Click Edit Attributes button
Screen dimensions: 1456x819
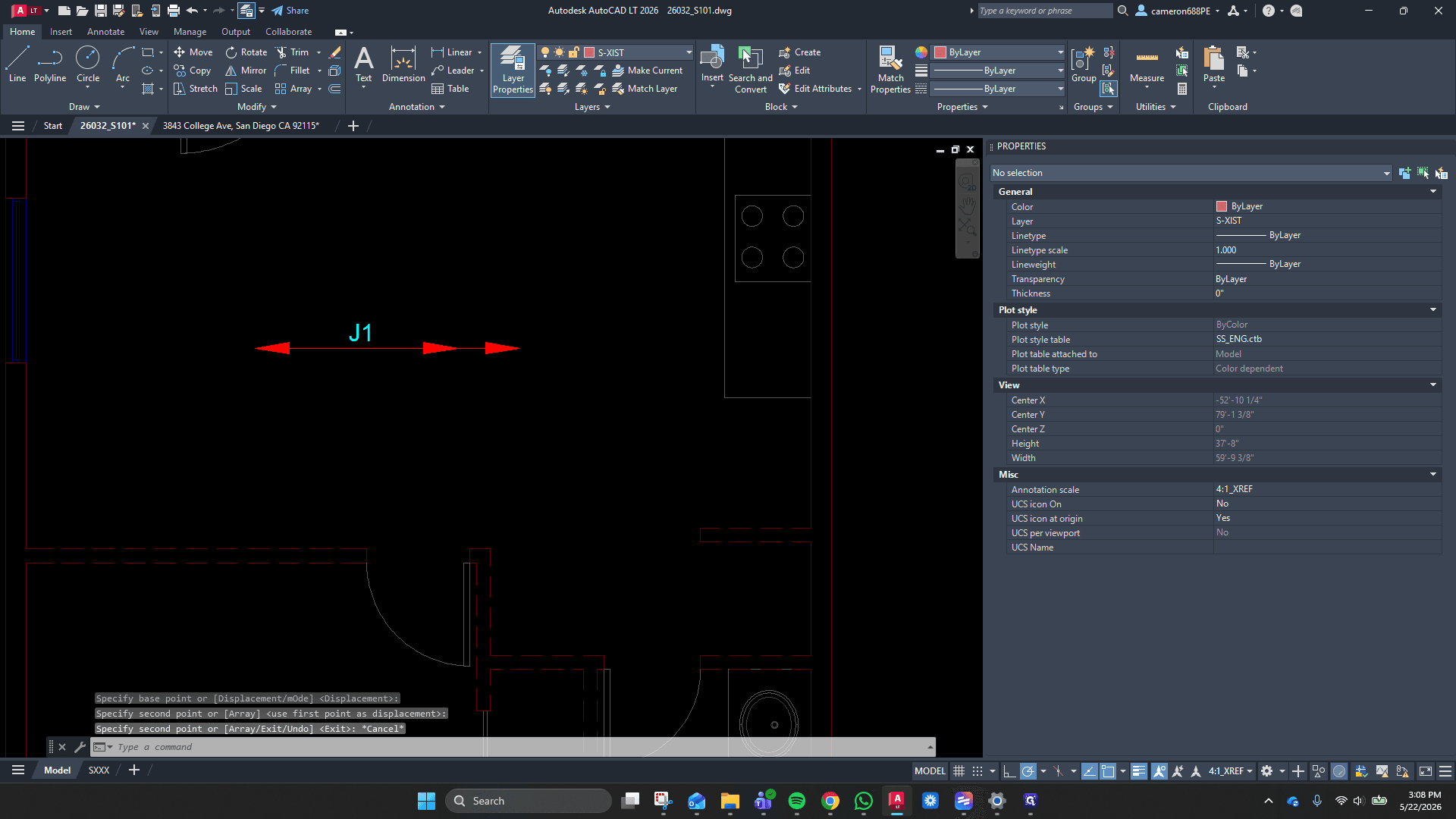point(814,89)
